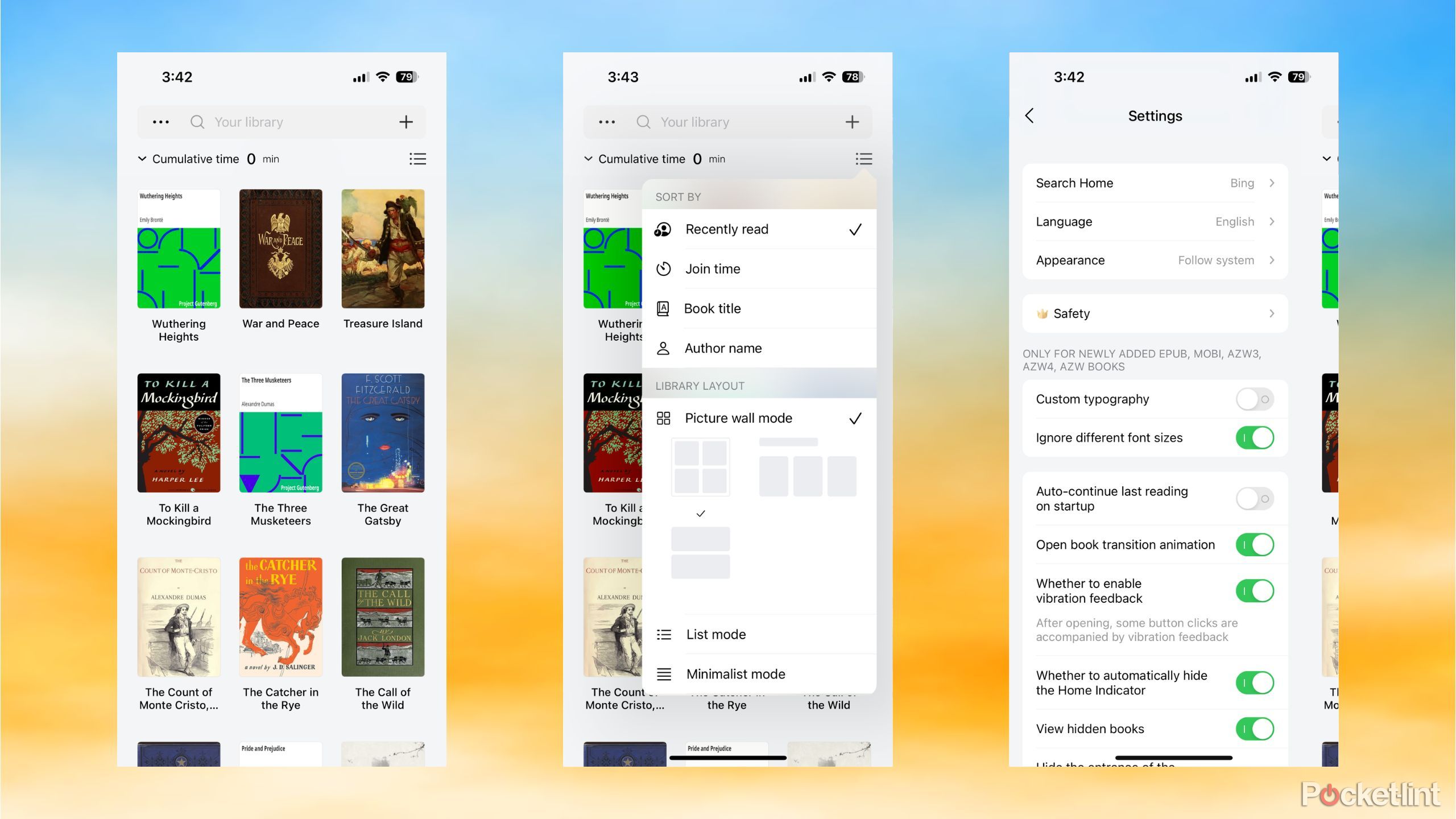This screenshot has width=1456, height=819.
Task: Expand the Language settings option
Action: [1155, 221]
